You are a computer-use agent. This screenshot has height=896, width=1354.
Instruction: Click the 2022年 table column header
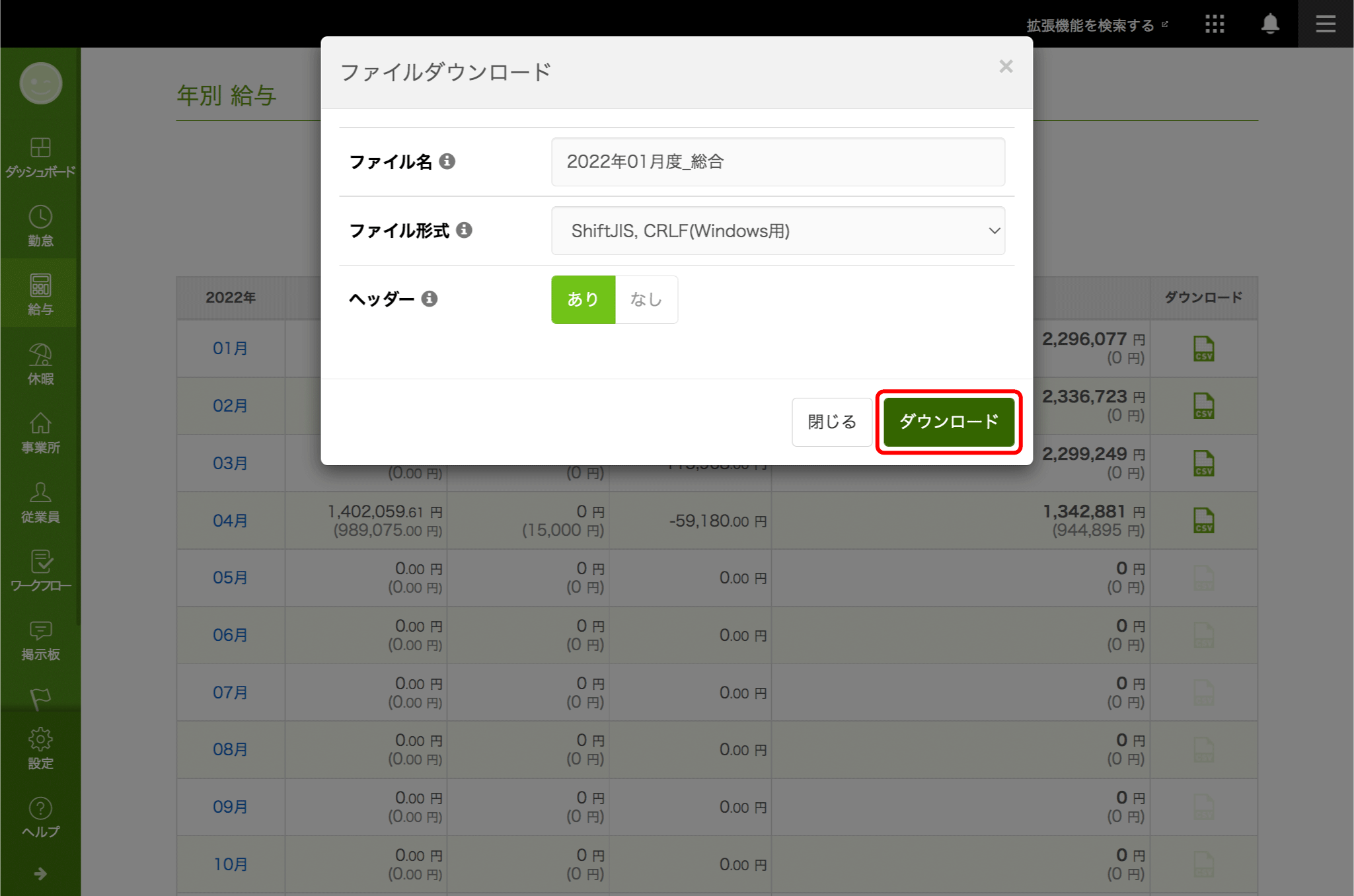231,298
